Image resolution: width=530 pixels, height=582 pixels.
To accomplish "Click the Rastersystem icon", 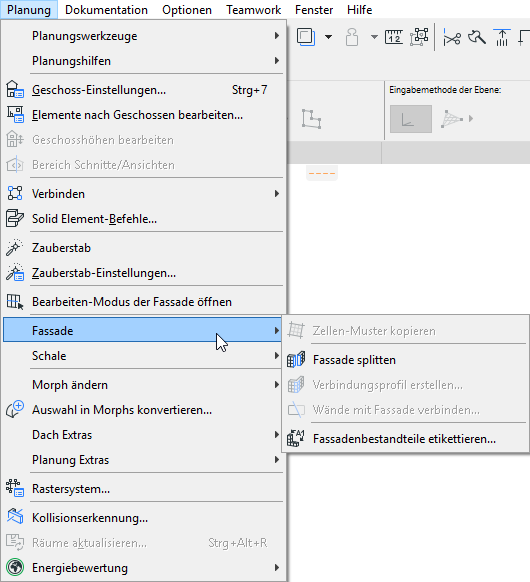I will point(15,488).
